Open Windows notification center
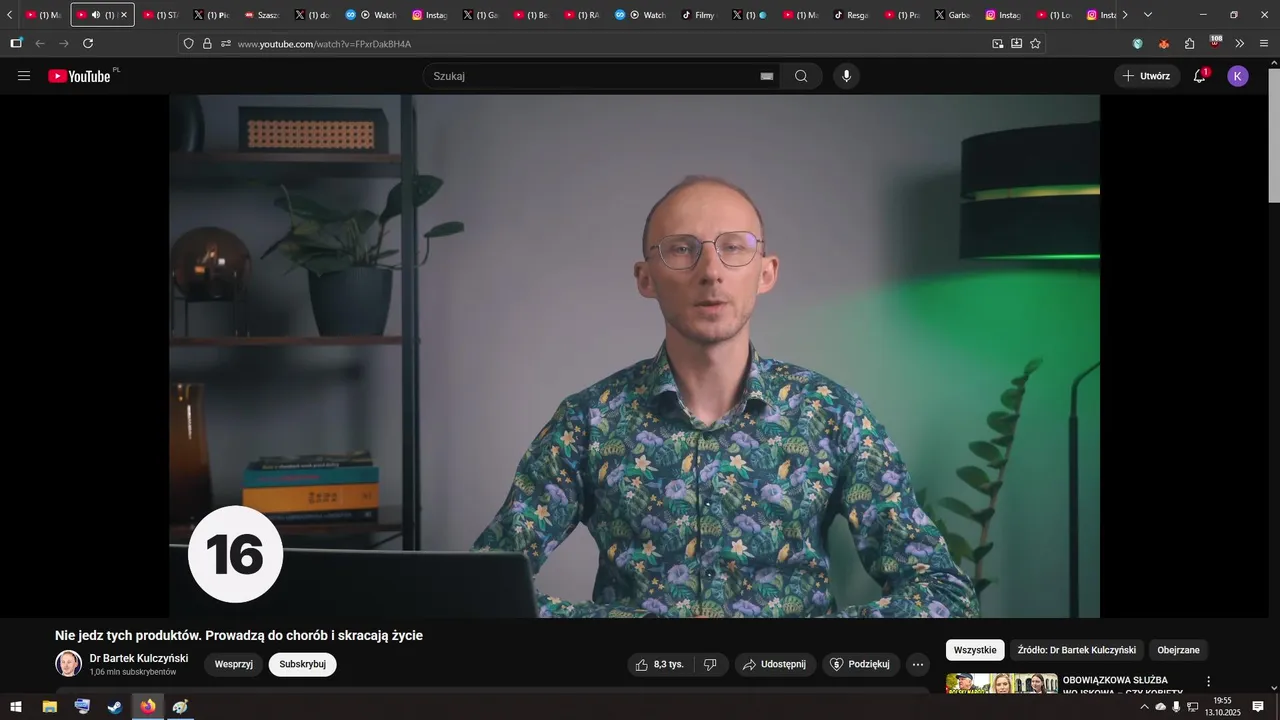 tap(1258, 706)
